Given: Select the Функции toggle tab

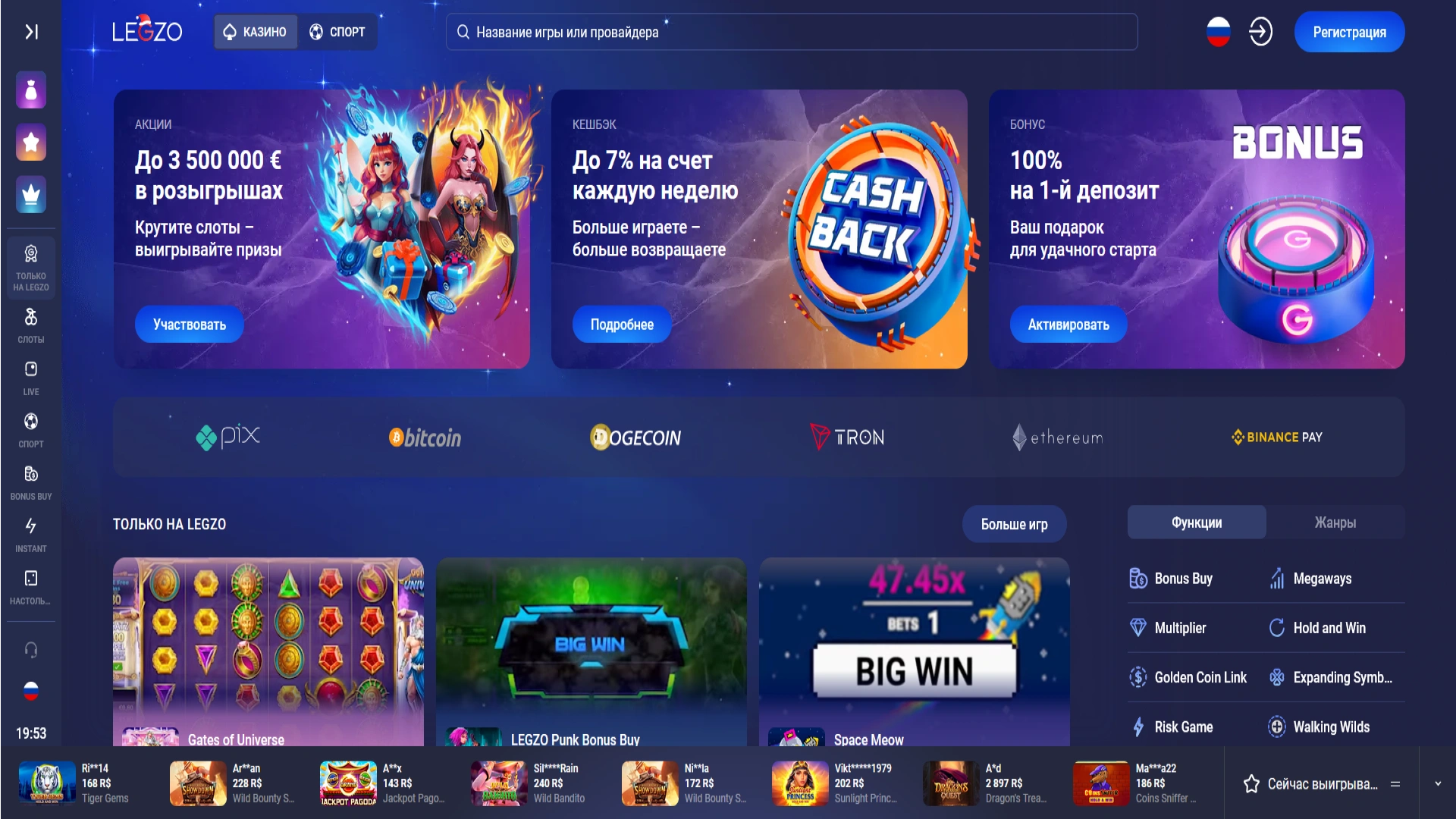Looking at the screenshot, I should 1197,522.
